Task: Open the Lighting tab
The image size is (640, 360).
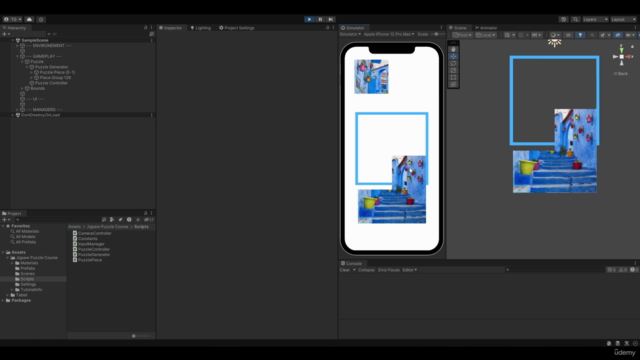Action: [200, 28]
